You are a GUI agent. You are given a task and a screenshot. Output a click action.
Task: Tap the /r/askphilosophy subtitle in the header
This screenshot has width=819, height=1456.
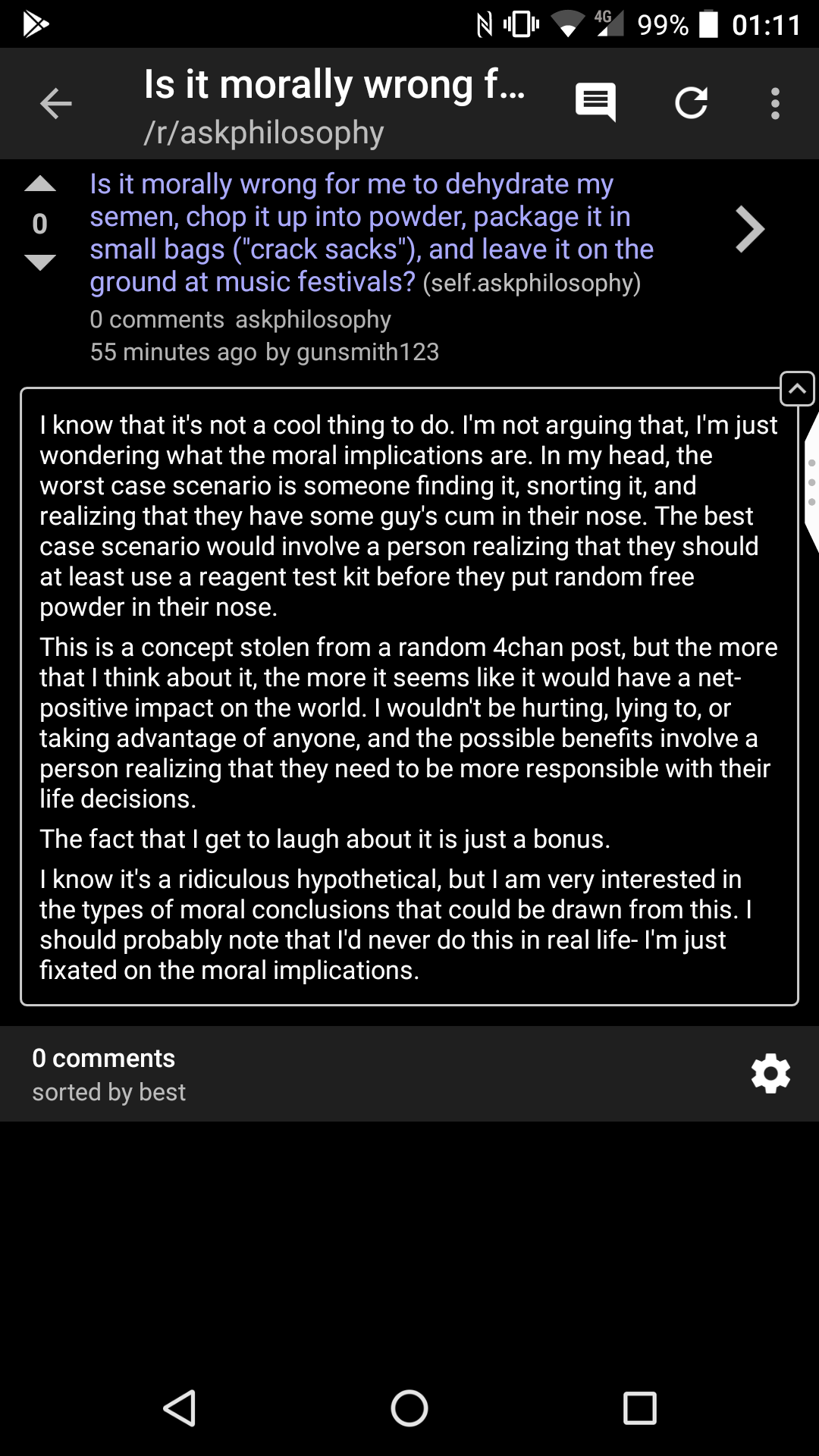coord(264,133)
